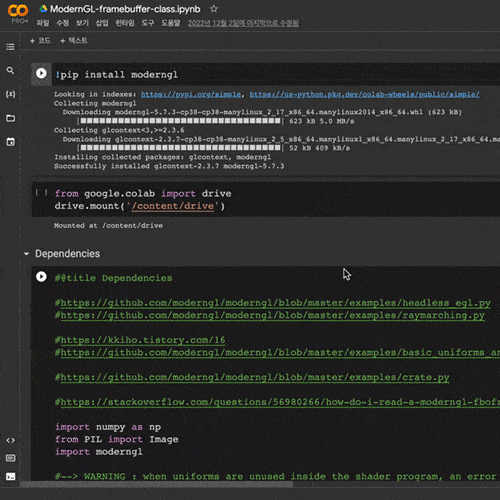This screenshot has width=500, height=500.
Task: Click 'from google.colab import drive' line
Action: tap(143, 194)
